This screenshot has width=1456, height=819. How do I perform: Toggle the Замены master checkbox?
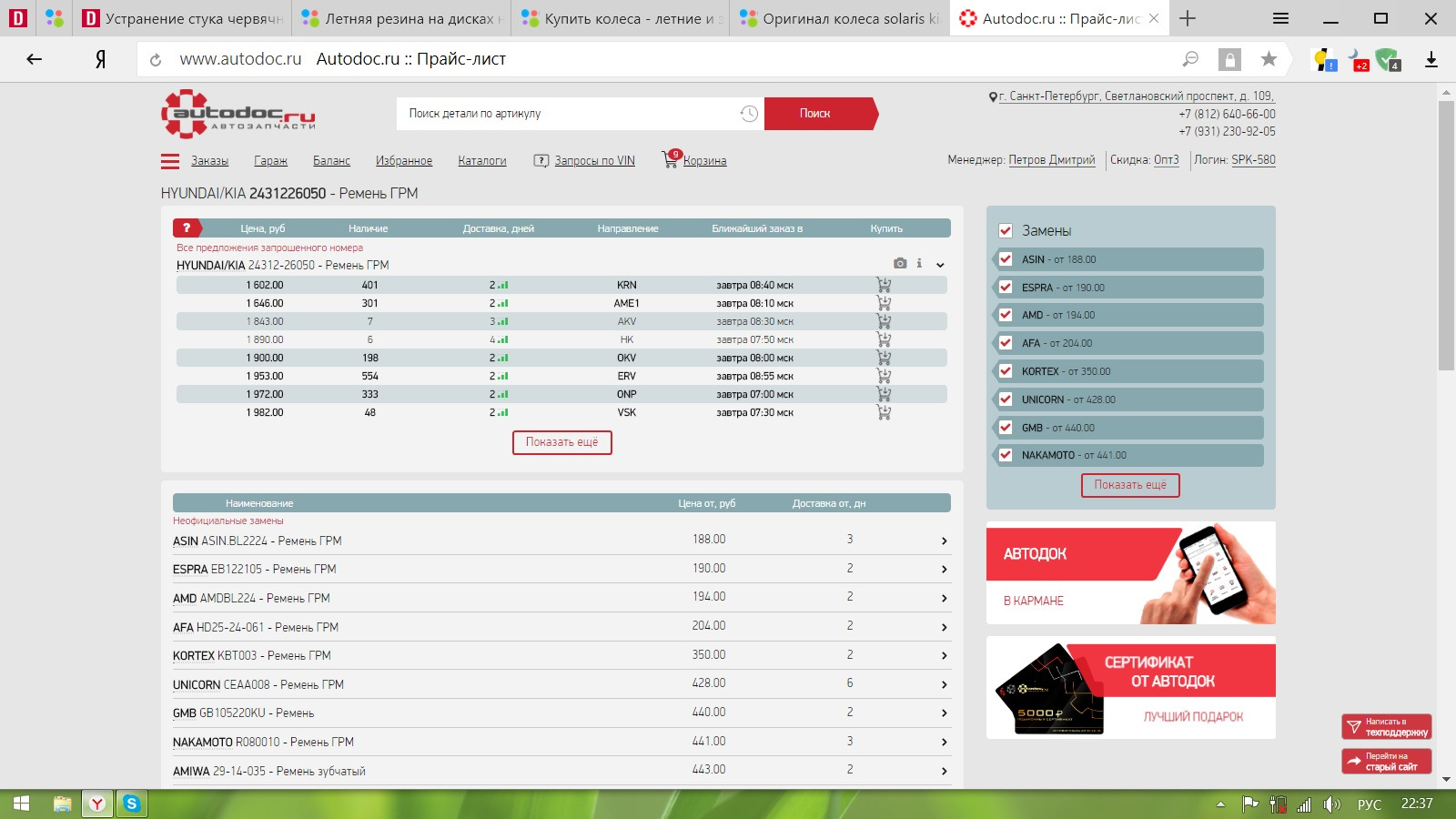1006,231
